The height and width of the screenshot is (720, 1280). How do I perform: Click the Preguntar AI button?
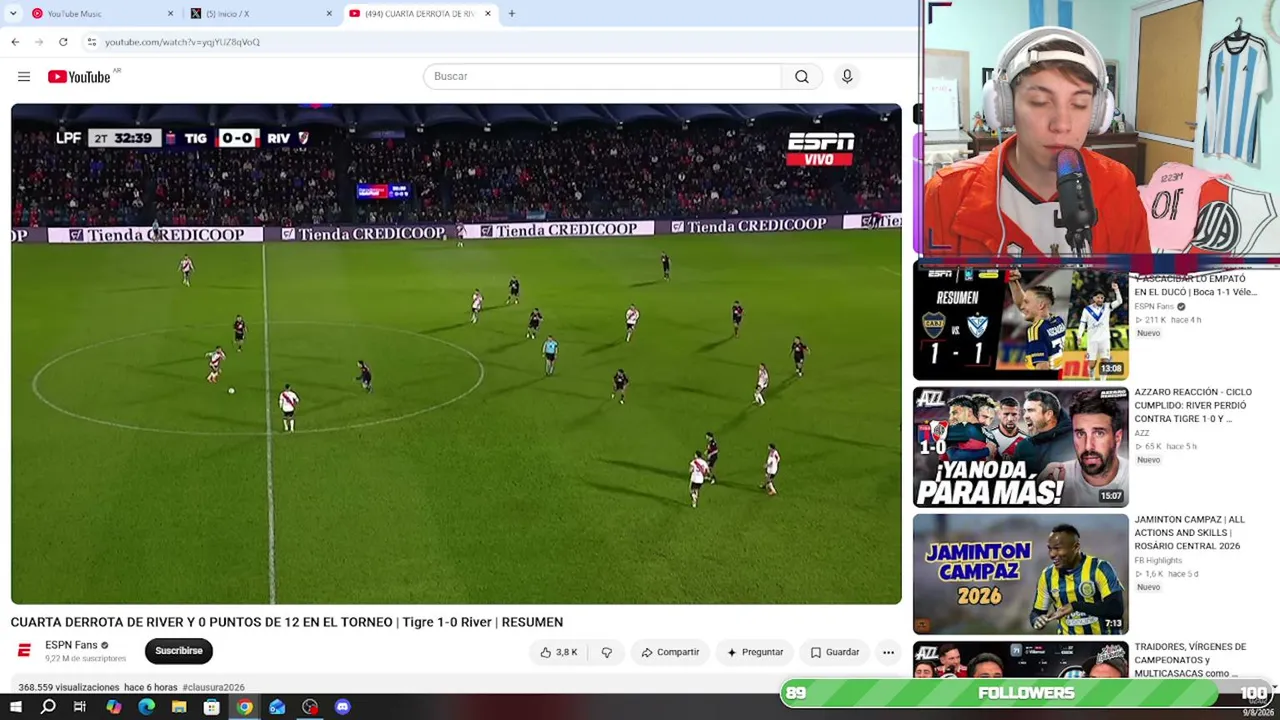755,652
